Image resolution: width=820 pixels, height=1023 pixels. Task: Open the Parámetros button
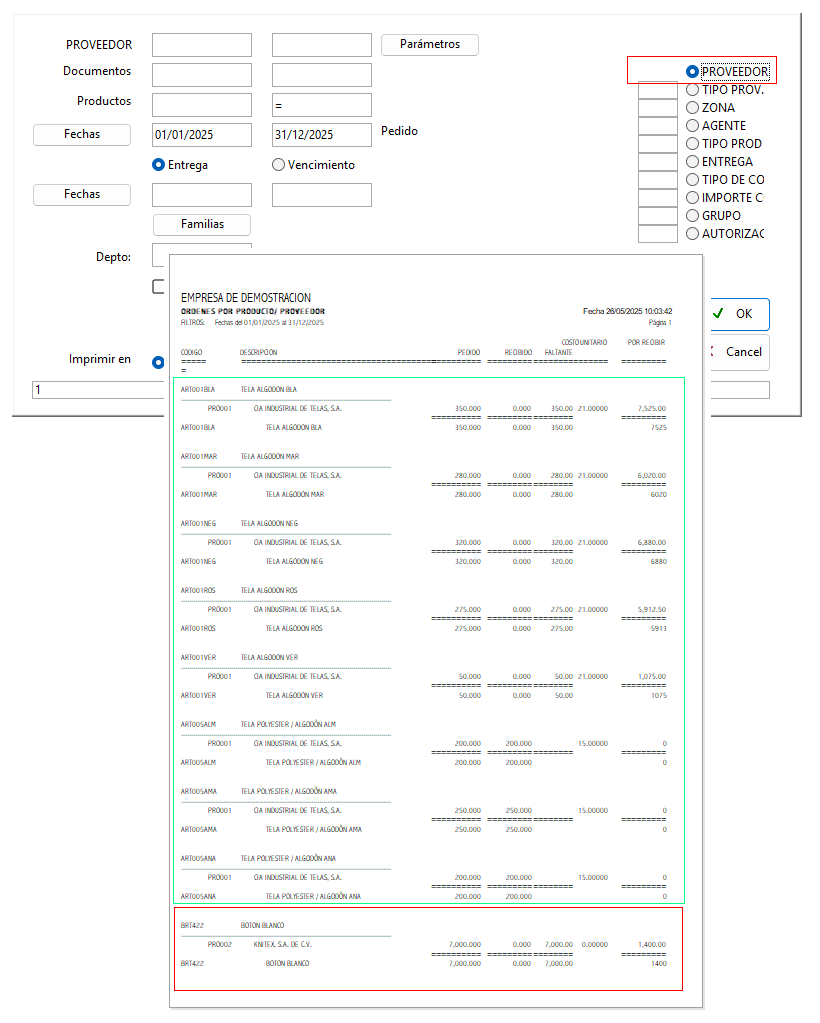(x=430, y=44)
